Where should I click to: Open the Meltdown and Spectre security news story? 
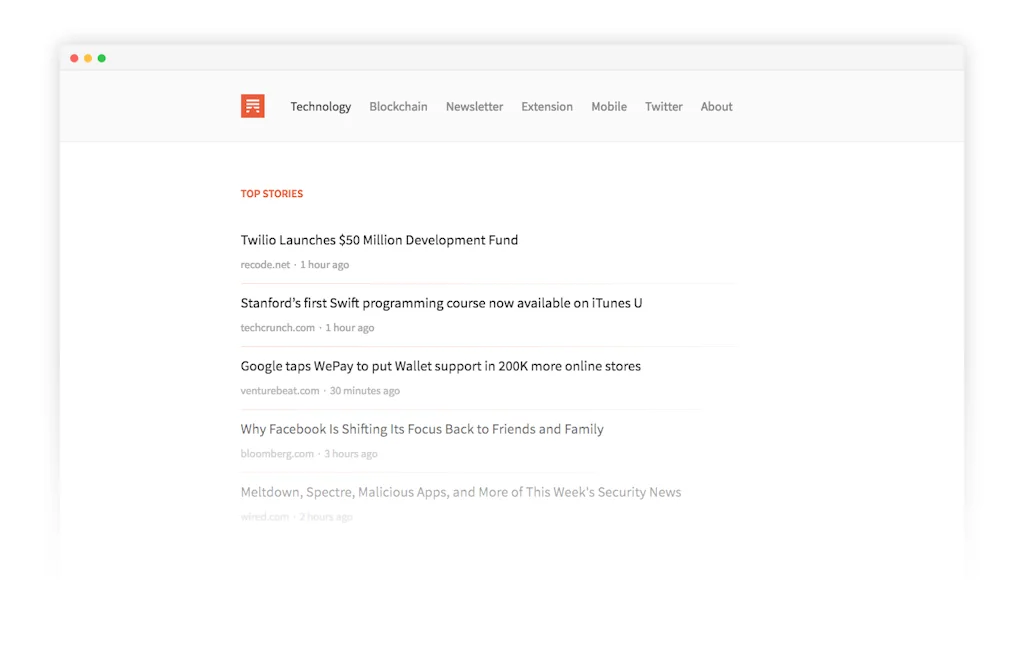[460, 492]
